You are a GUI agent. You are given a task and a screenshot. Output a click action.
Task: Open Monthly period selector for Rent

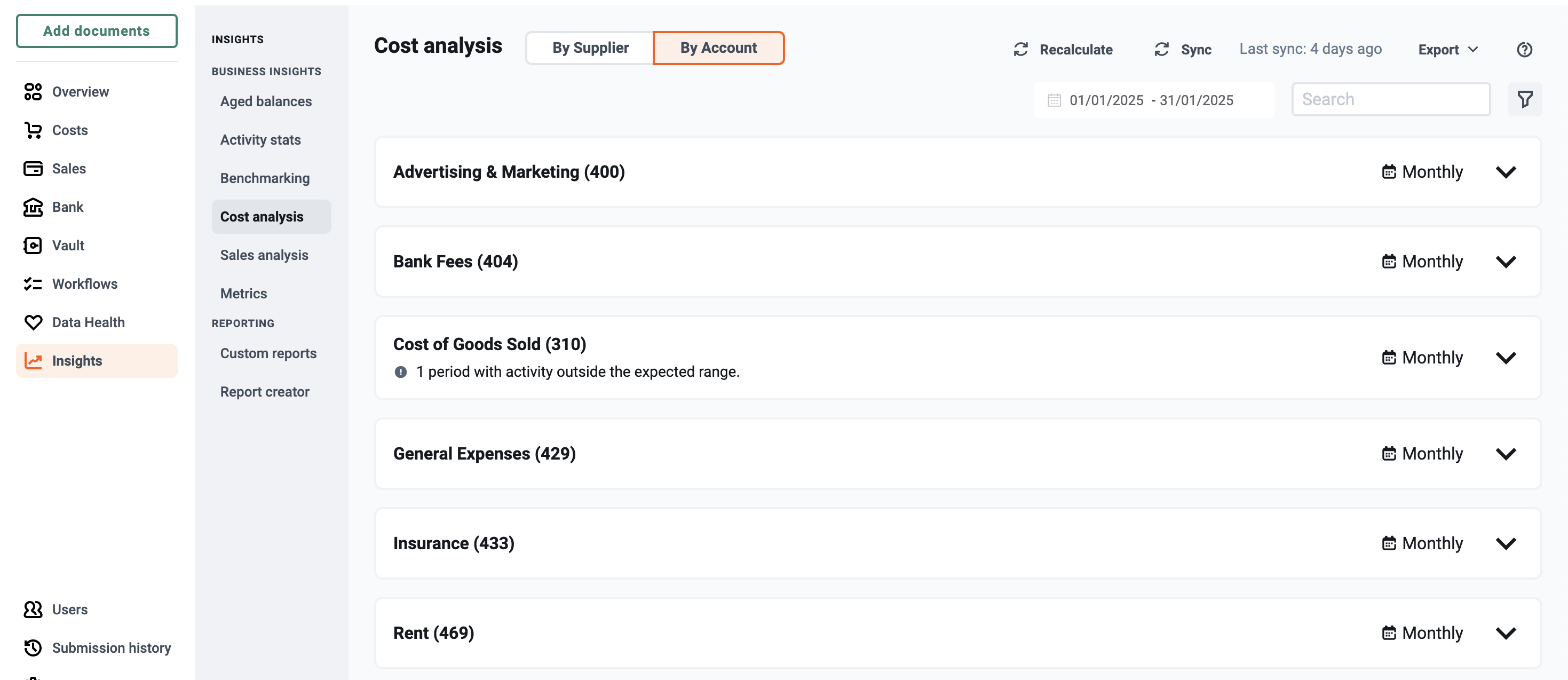coord(1422,632)
